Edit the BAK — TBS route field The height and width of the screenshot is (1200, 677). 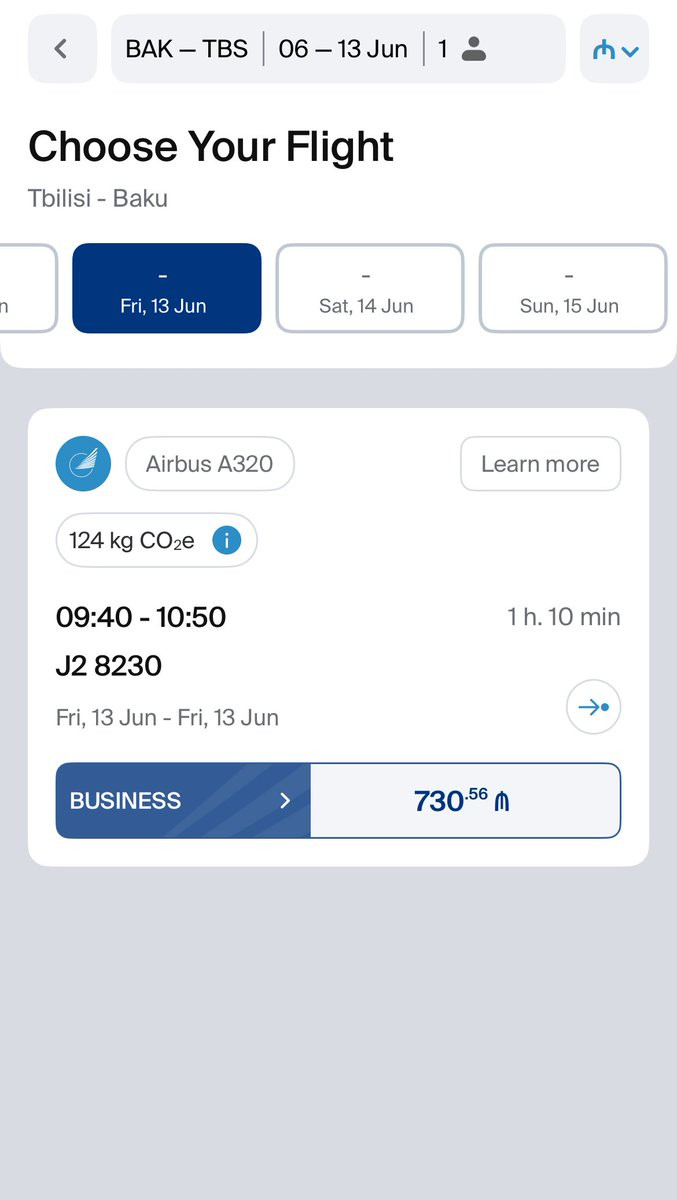click(186, 49)
